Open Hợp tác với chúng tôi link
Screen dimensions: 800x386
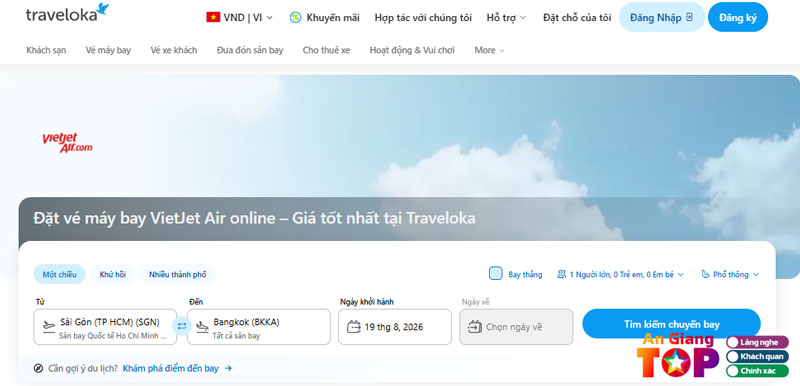point(423,17)
